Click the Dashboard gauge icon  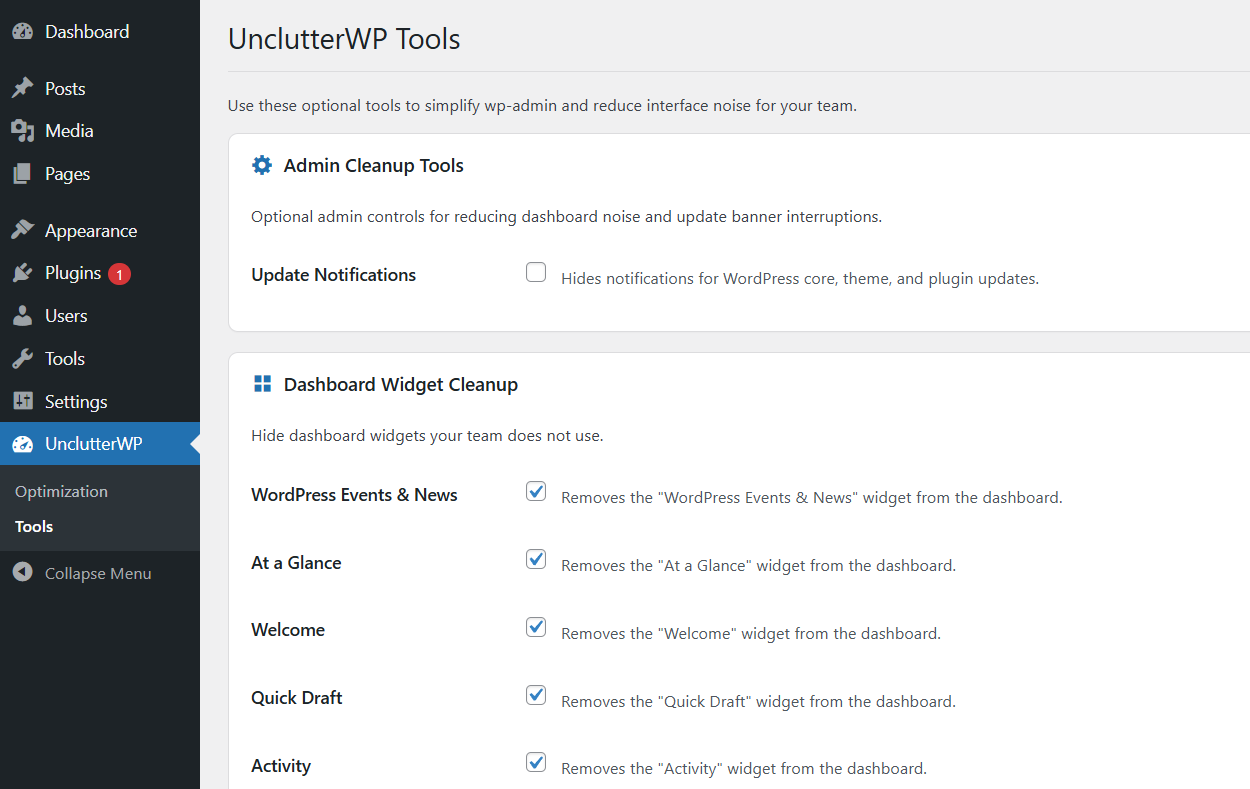coord(23,32)
